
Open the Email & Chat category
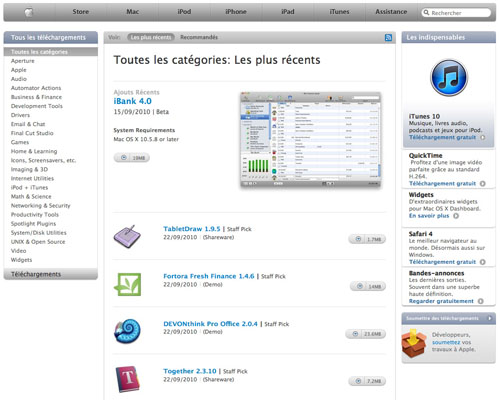click(28, 124)
